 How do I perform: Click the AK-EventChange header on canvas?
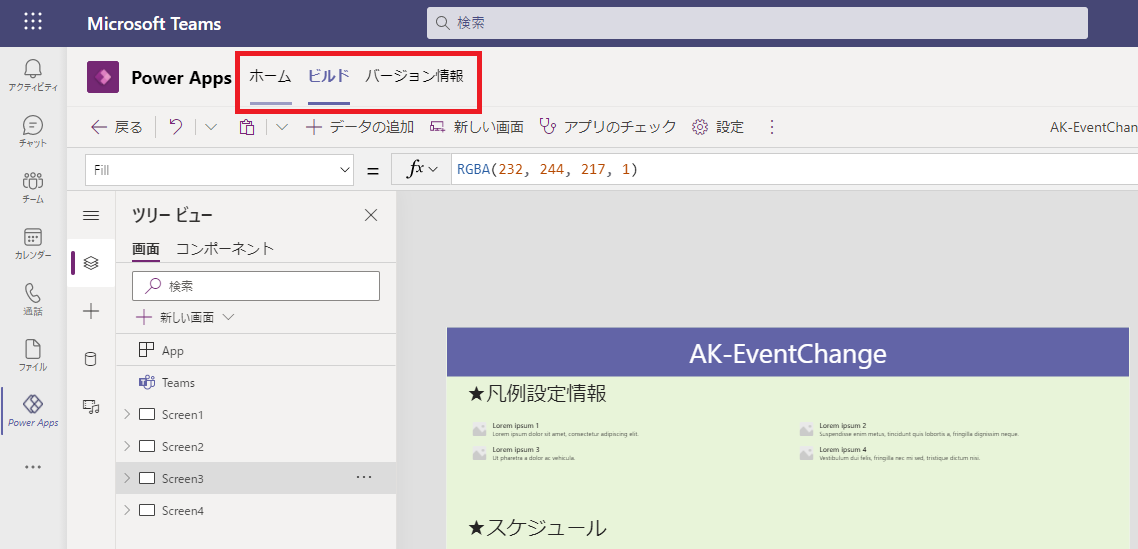(788, 353)
